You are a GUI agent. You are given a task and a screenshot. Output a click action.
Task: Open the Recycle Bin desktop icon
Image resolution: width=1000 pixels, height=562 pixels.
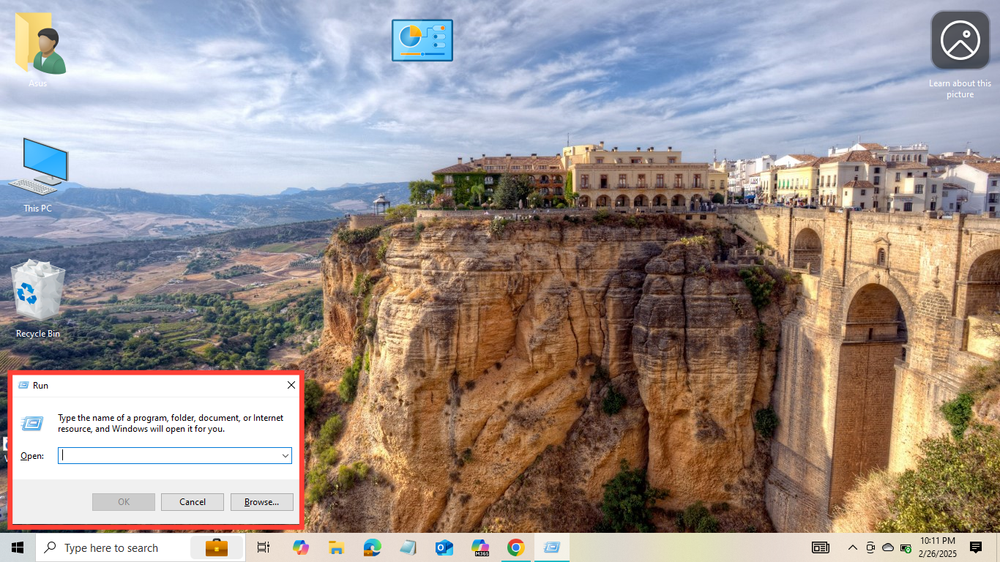(38, 292)
